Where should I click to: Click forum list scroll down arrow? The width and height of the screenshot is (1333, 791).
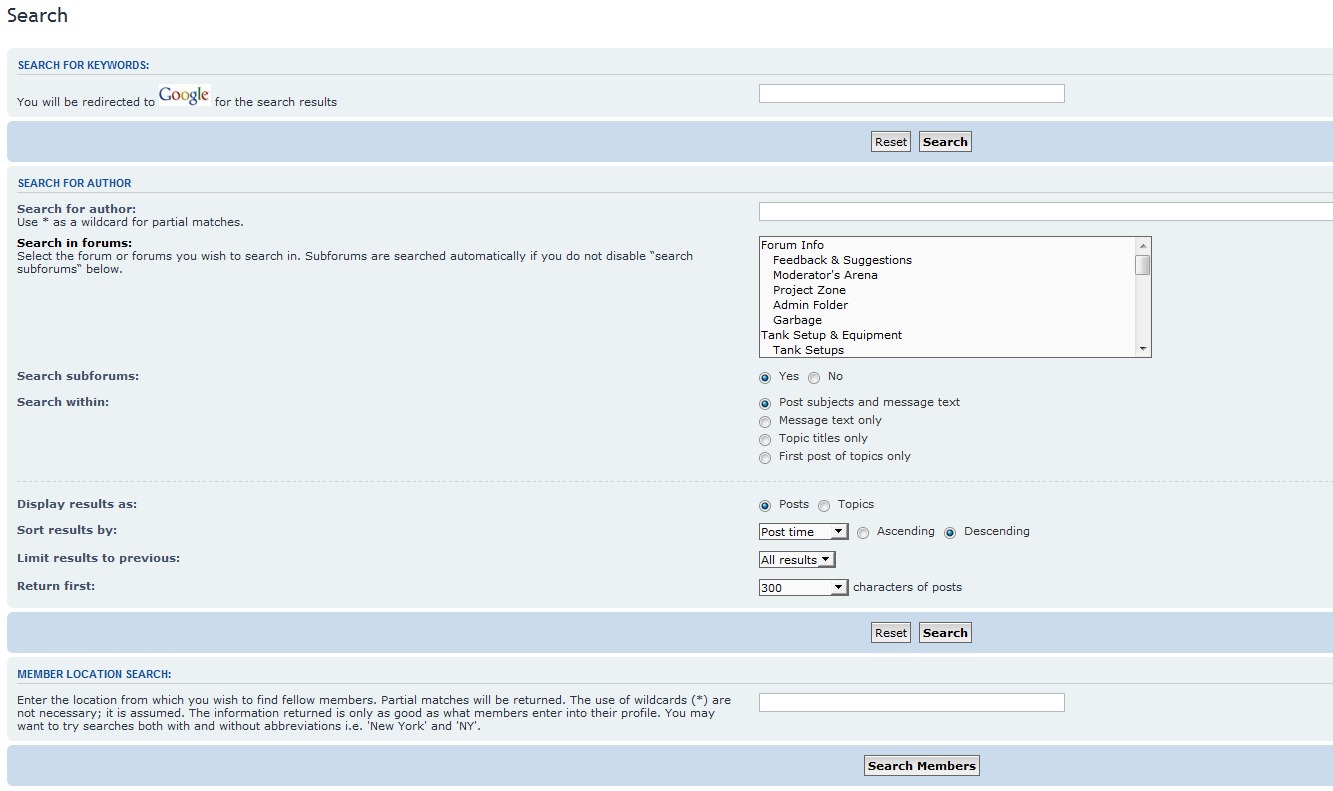[x=1143, y=348]
